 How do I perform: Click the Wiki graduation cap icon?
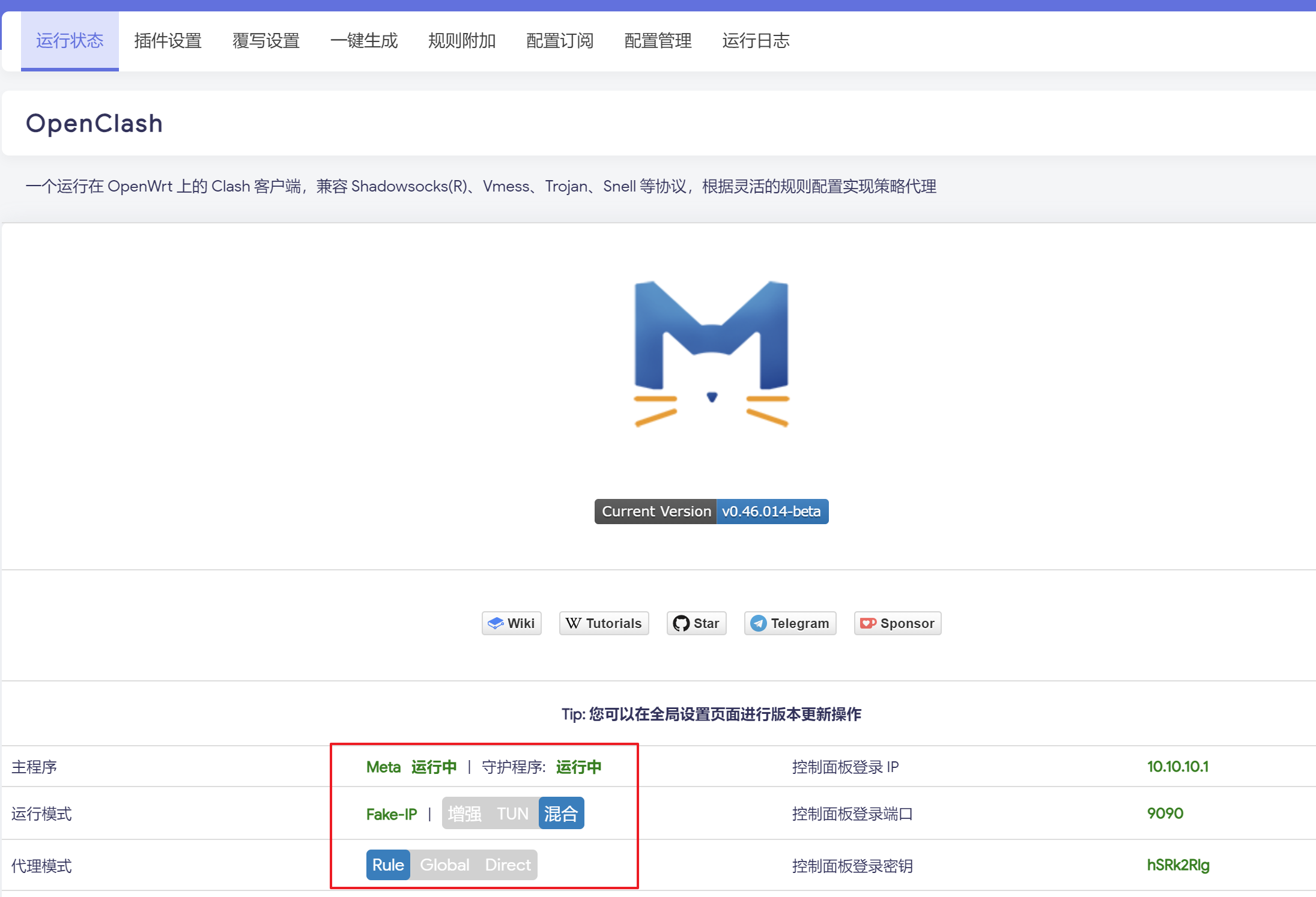point(496,623)
